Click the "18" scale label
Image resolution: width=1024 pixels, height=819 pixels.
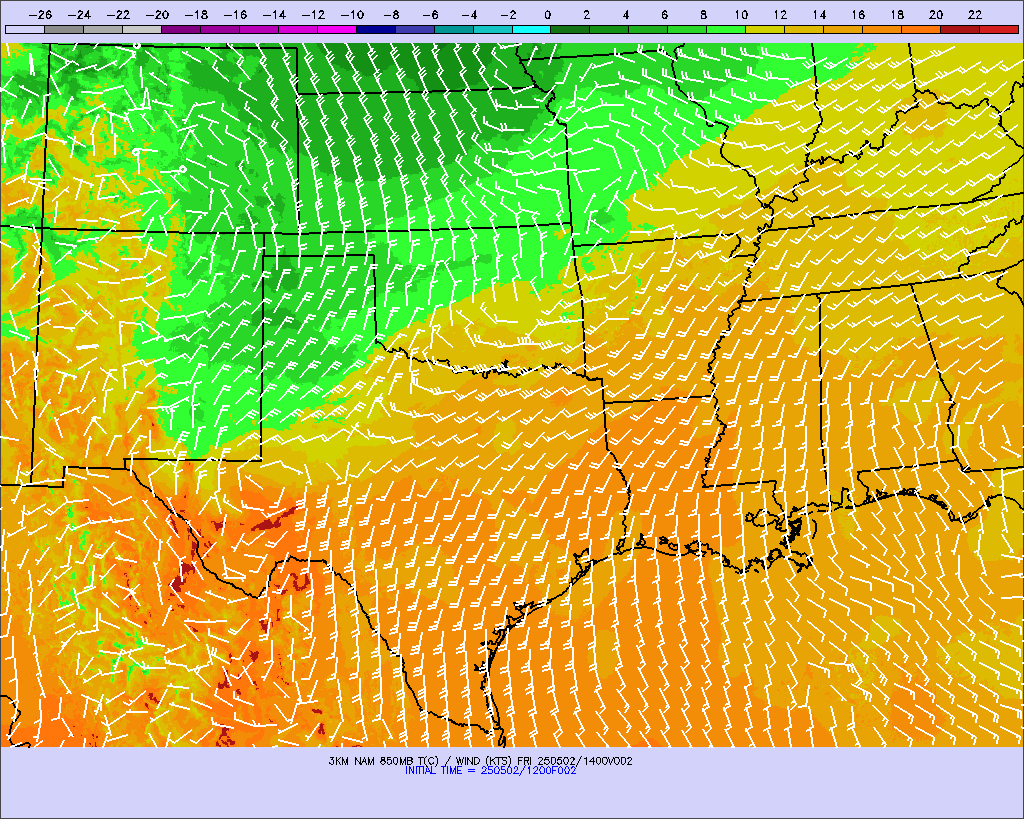(x=897, y=14)
